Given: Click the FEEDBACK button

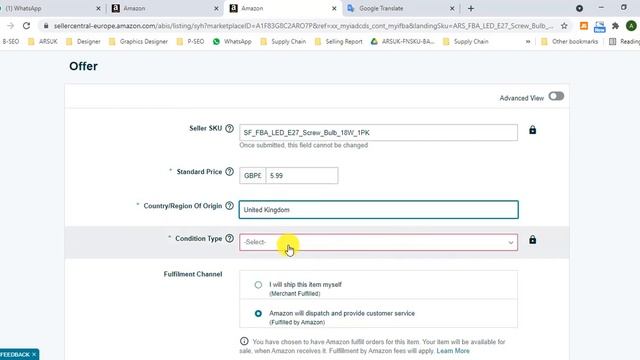Looking at the screenshot, I should [16, 354].
